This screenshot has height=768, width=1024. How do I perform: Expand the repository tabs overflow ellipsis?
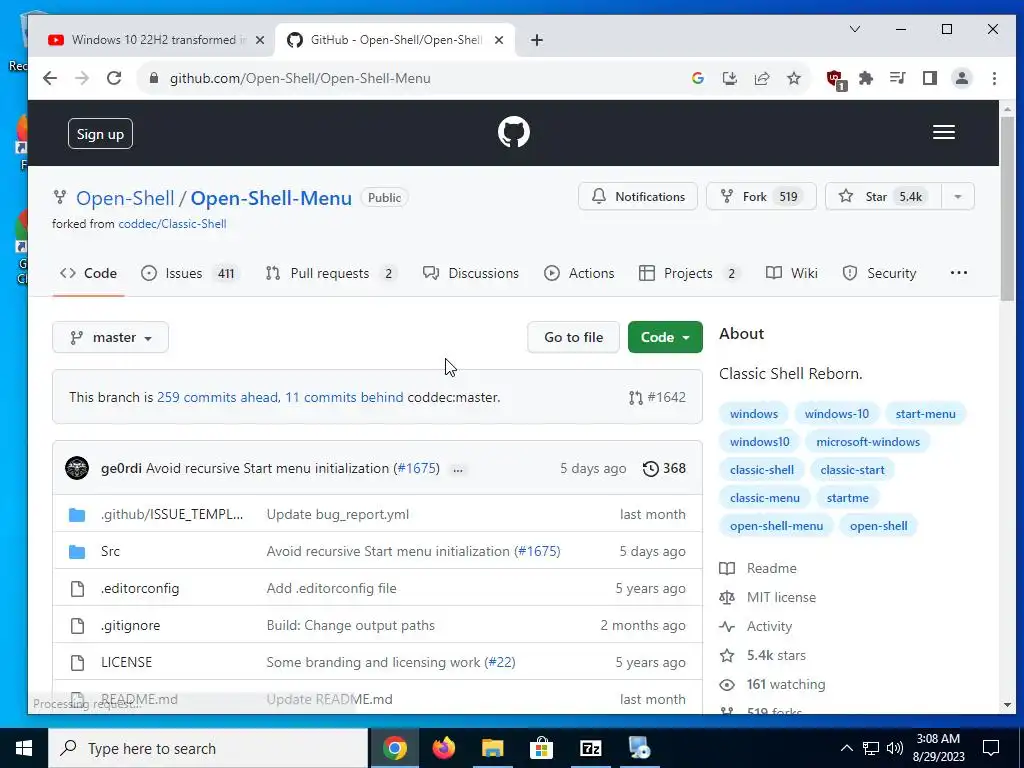click(x=958, y=273)
